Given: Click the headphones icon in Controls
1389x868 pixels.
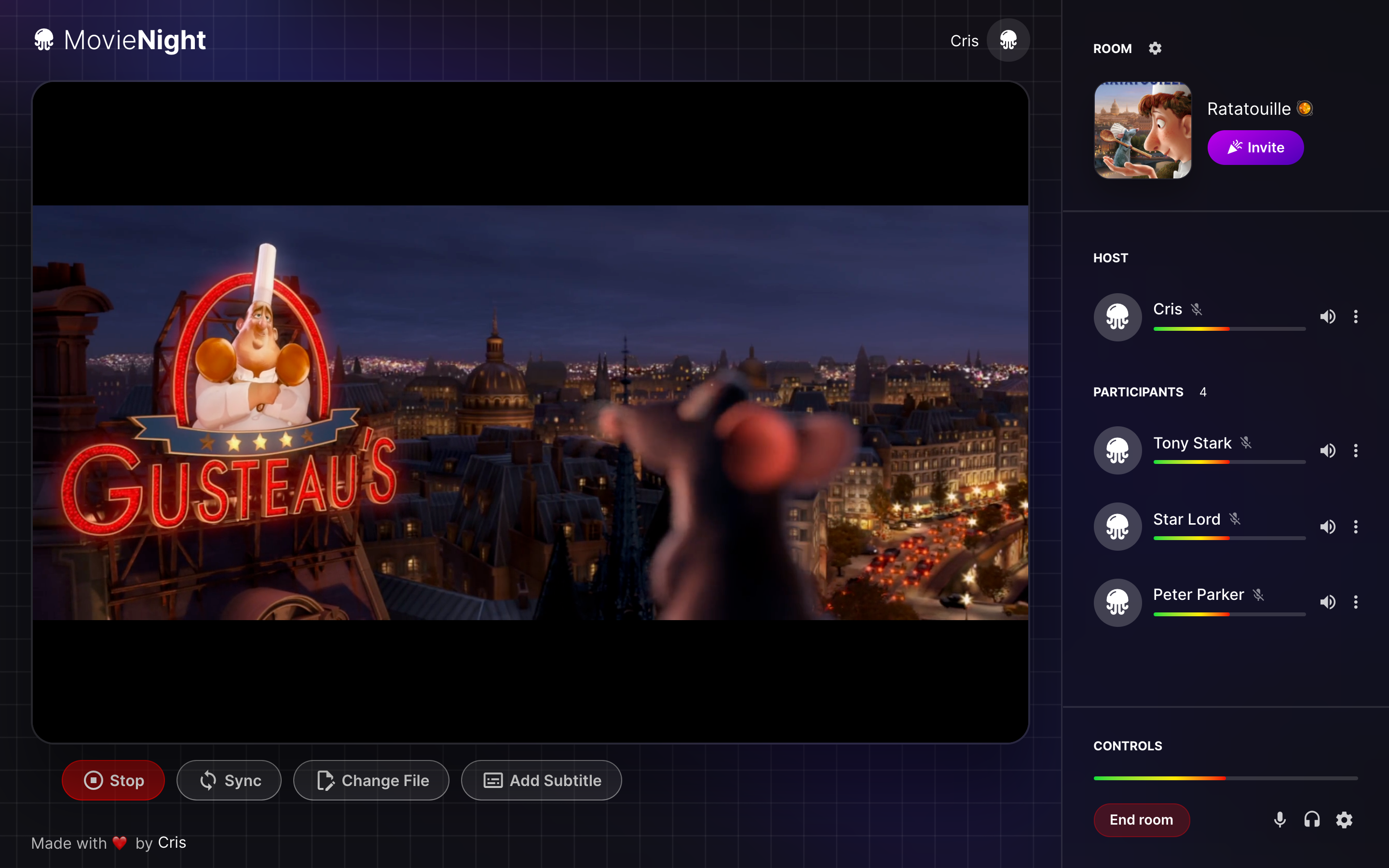Looking at the screenshot, I should pos(1311,819).
